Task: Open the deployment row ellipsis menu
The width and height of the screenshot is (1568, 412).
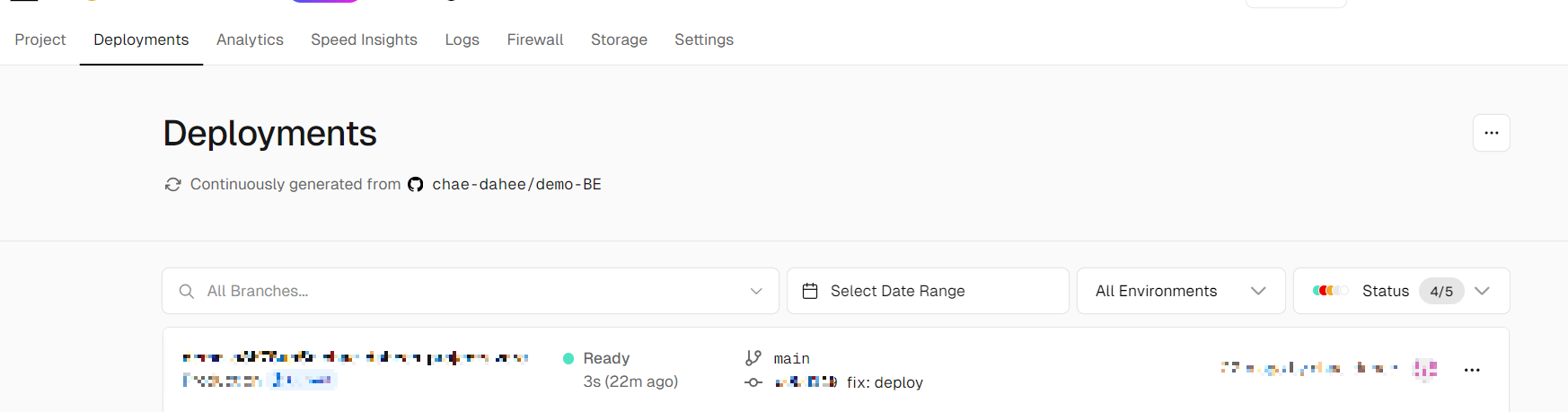Action: tap(1472, 370)
